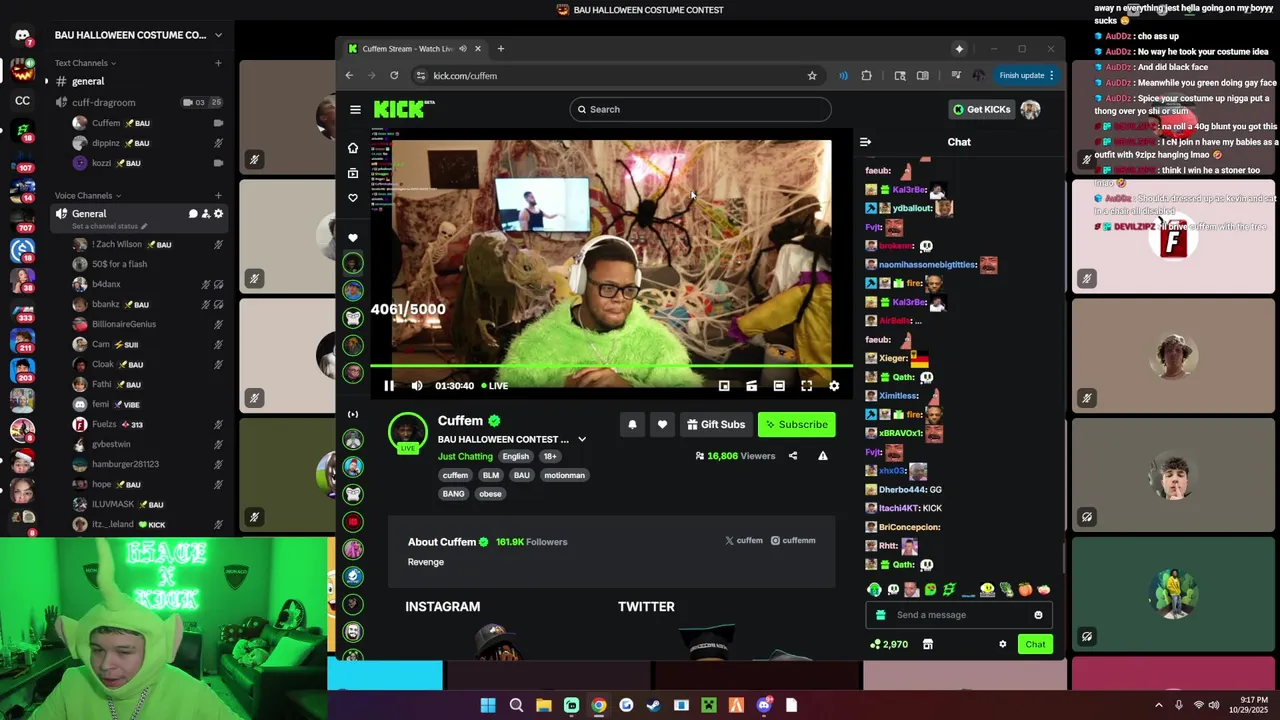
Task: Open the taskbar volume control
Action: [x=1214, y=705]
